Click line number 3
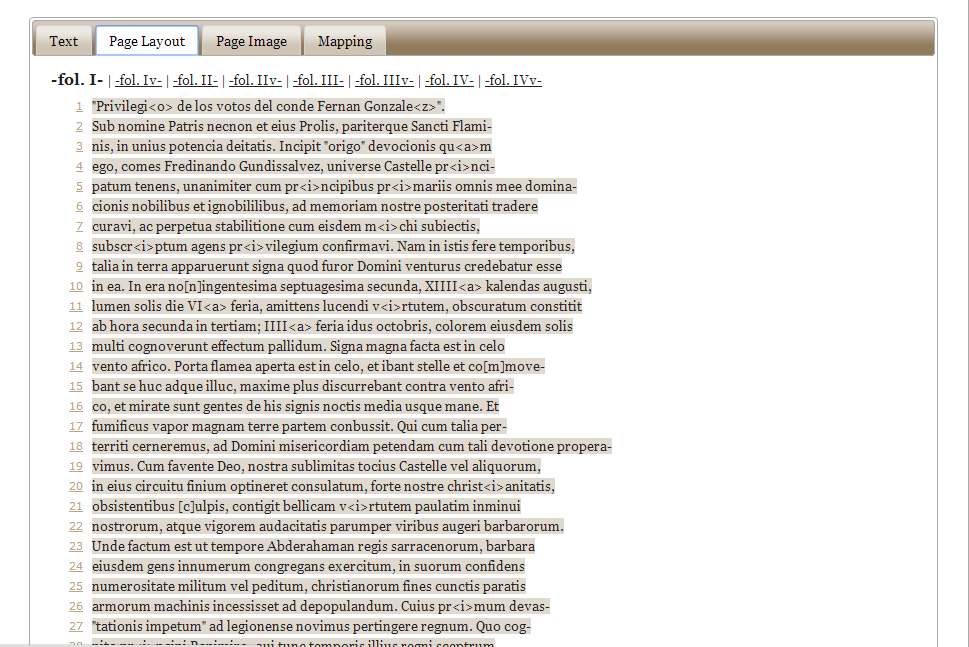The image size is (969, 647). pos(79,146)
